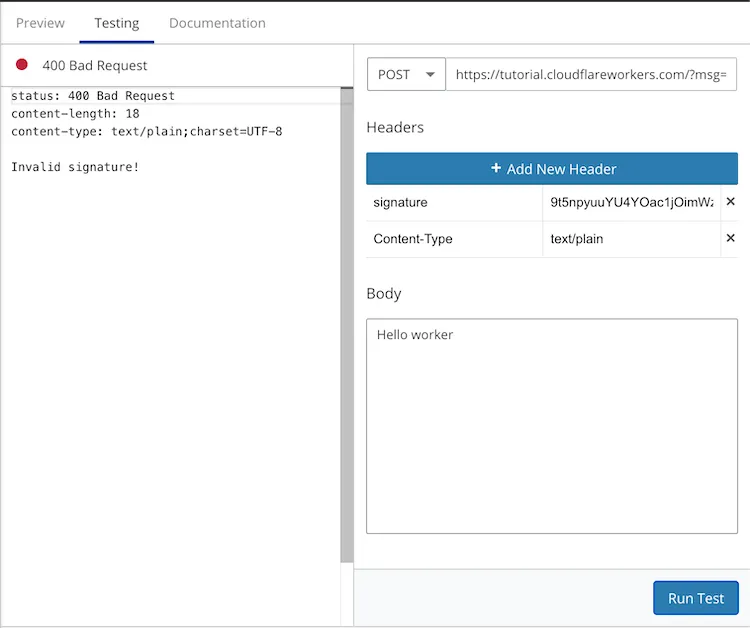Click the request URL input field
This screenshot has width=750, height=628.
[x=591, y=74]
